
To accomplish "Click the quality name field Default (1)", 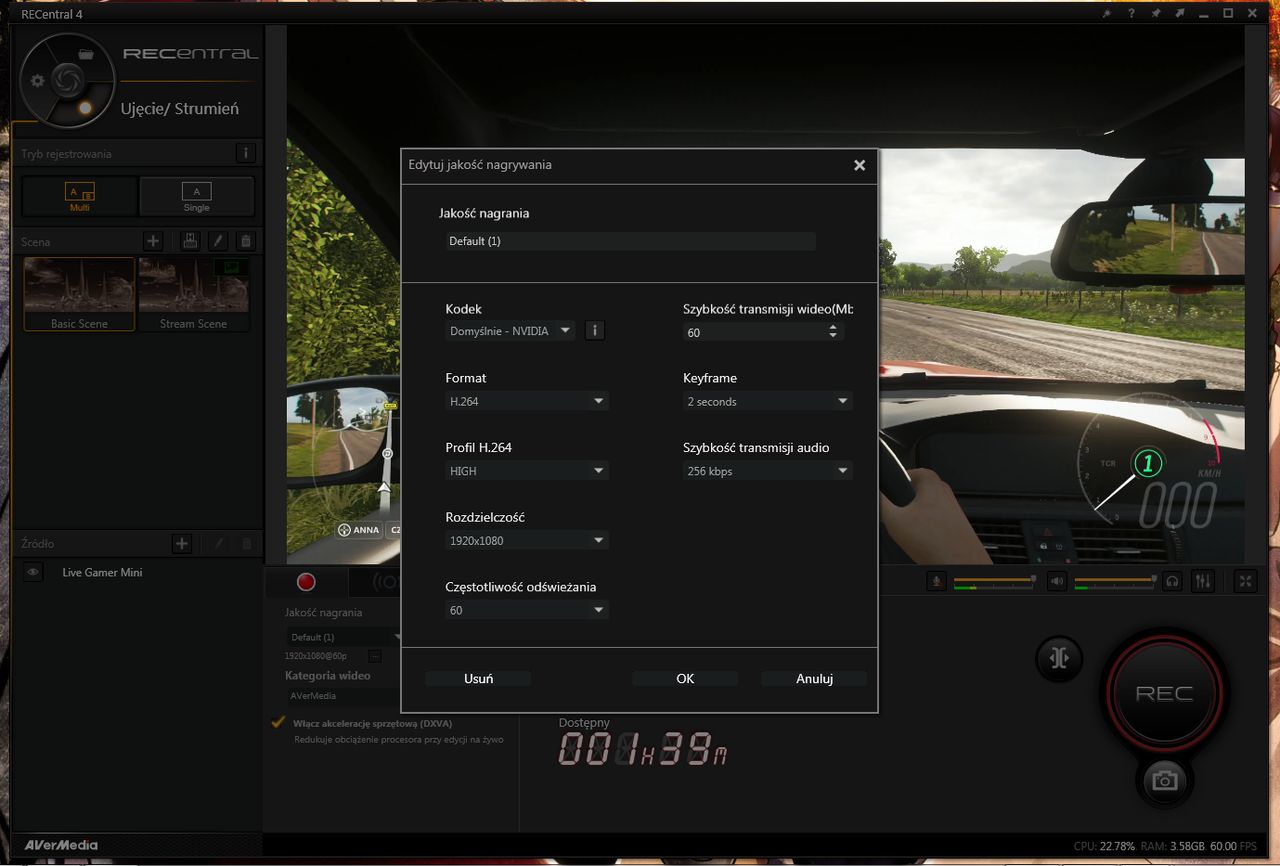I will pos(630,241).
